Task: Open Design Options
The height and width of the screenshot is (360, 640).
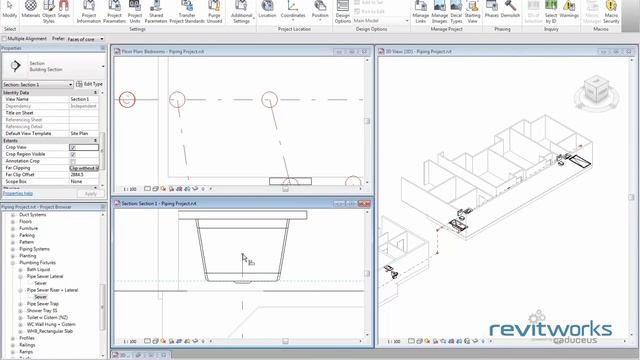Action: [x=342, y=12]
